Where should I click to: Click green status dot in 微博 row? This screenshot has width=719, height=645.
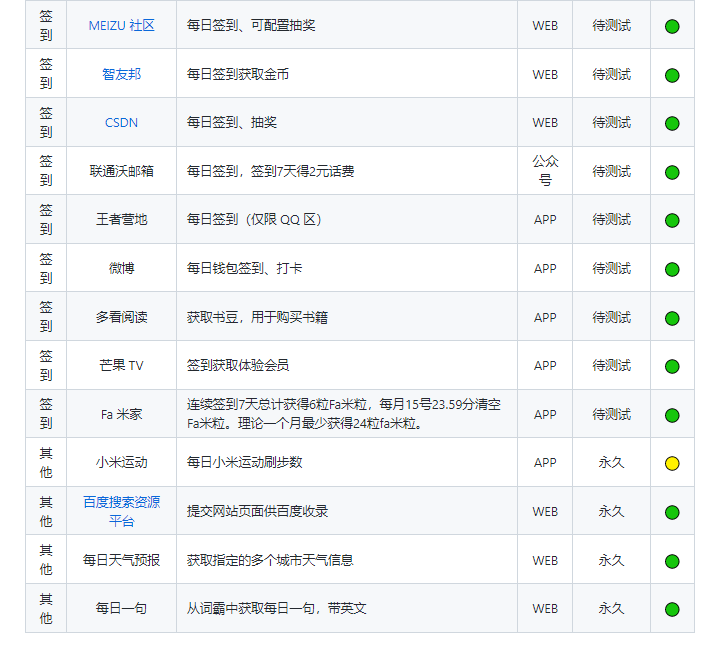[672, 269]
